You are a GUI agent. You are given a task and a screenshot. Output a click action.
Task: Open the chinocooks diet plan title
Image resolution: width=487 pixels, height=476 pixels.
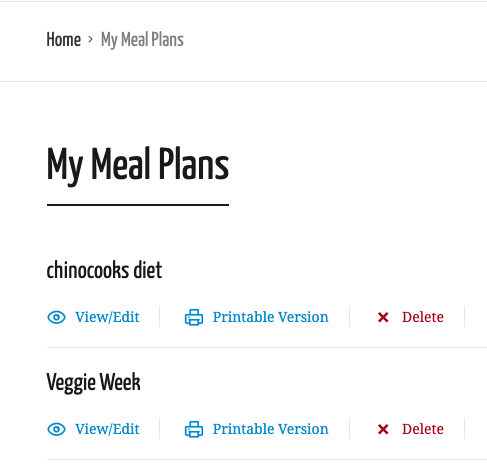104,270
